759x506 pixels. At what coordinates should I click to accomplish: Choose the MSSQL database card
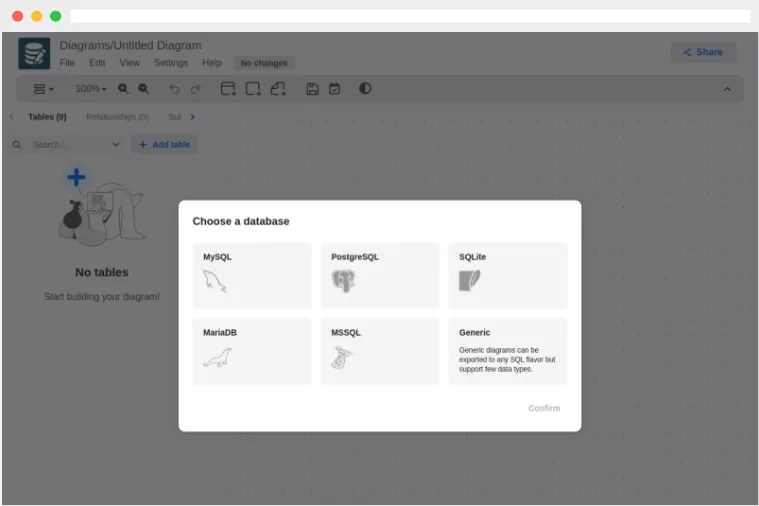point(380,351)
